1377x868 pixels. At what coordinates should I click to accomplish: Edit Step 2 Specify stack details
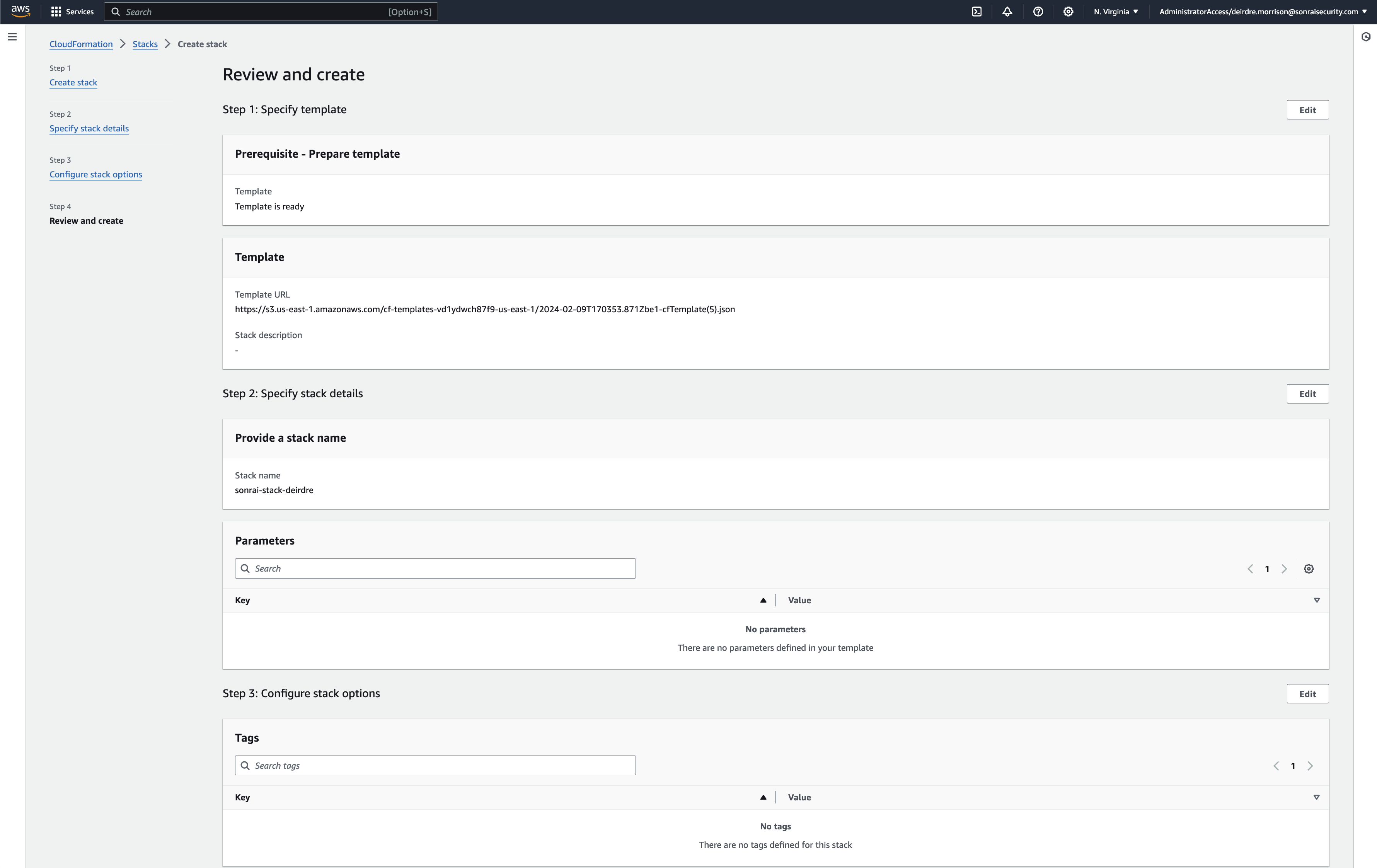[x=1307, y=393]
